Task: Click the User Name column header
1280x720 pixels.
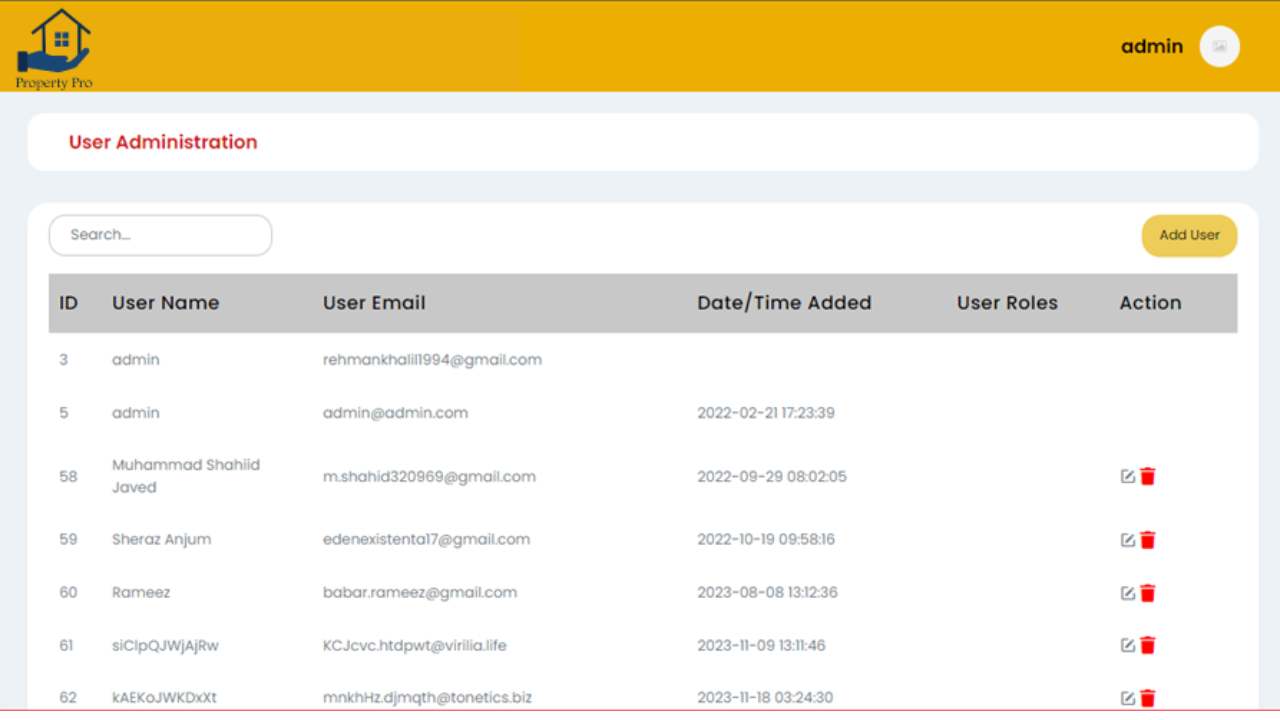Action: 165,303
